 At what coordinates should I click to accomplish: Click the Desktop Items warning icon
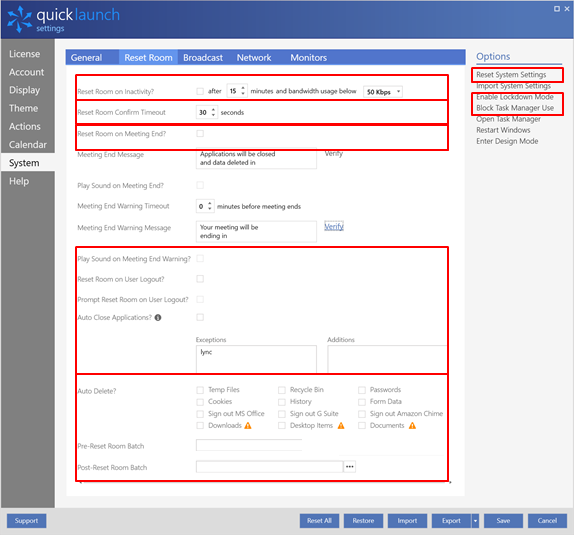[x=341, y=426]
